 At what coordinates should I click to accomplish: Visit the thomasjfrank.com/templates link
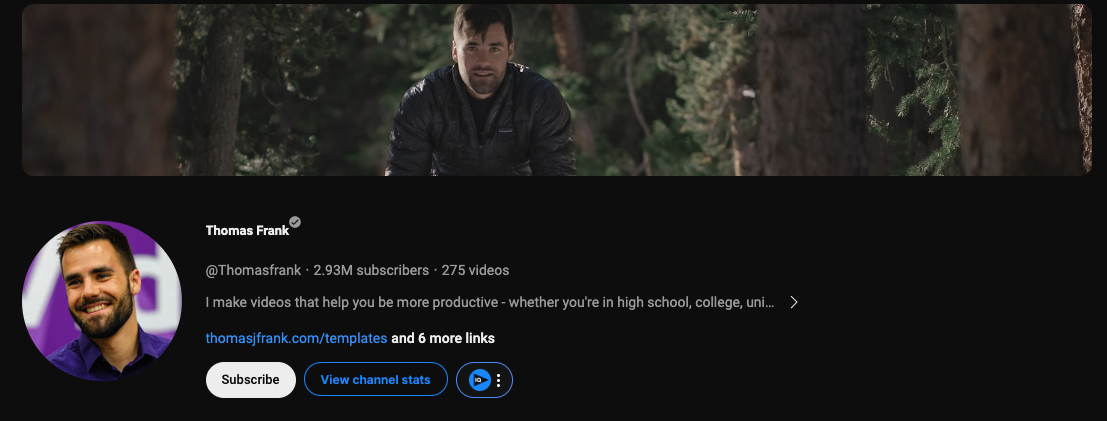point(296,338)
